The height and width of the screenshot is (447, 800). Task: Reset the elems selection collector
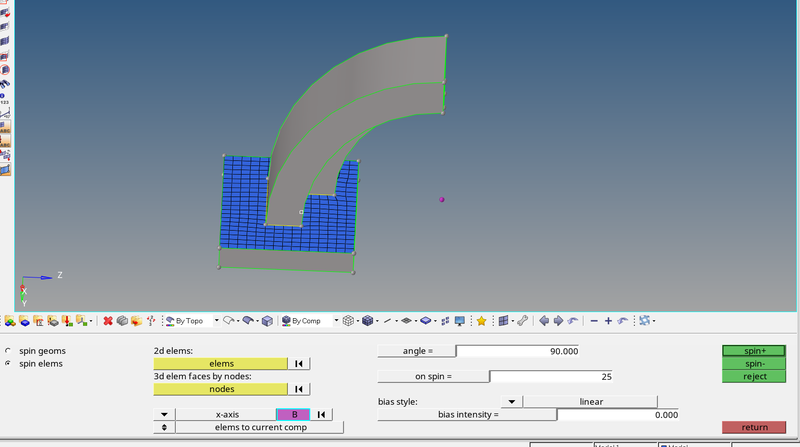pos(298,363)
